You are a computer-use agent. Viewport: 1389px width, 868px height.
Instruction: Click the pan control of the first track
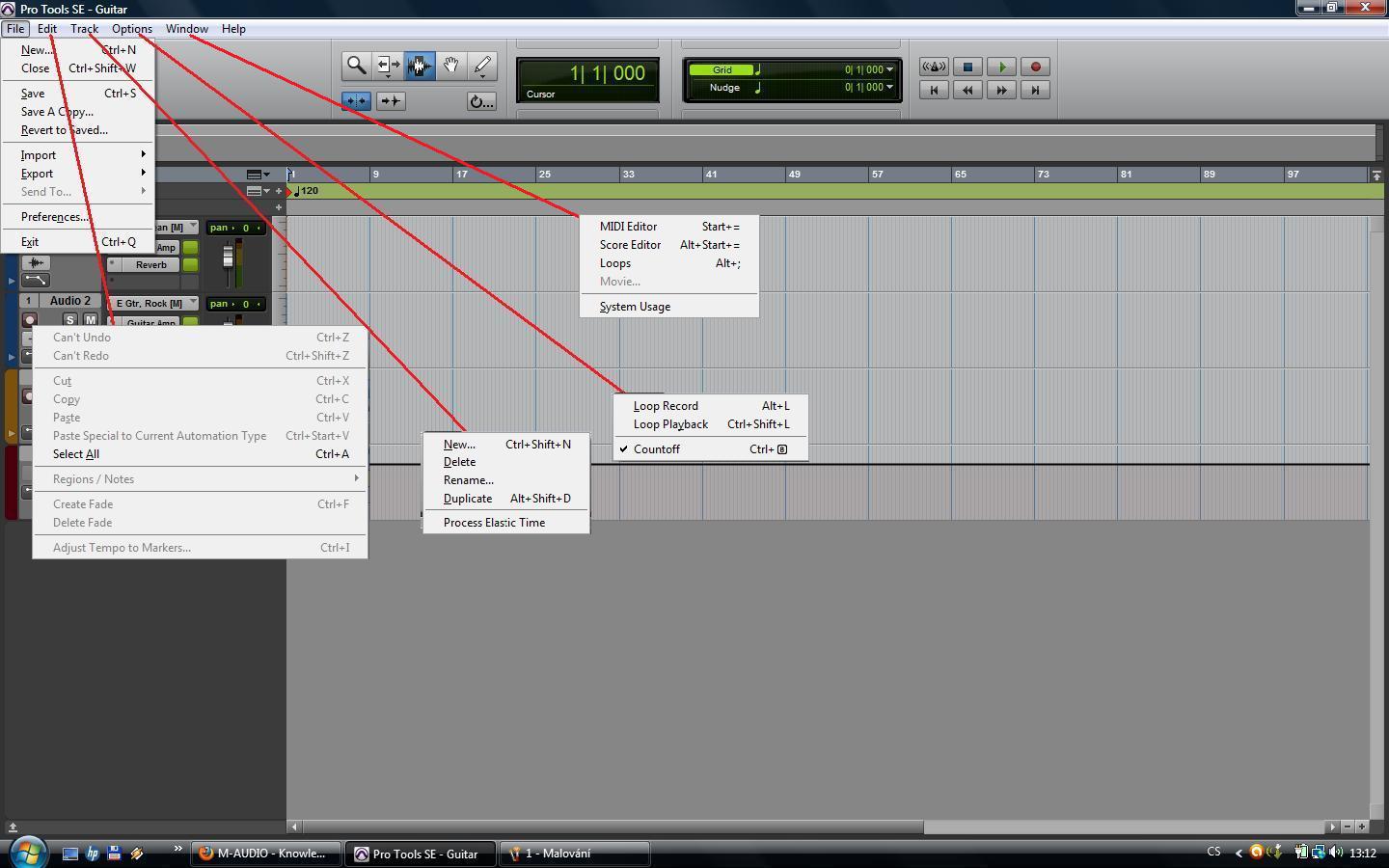coord(235,228)
